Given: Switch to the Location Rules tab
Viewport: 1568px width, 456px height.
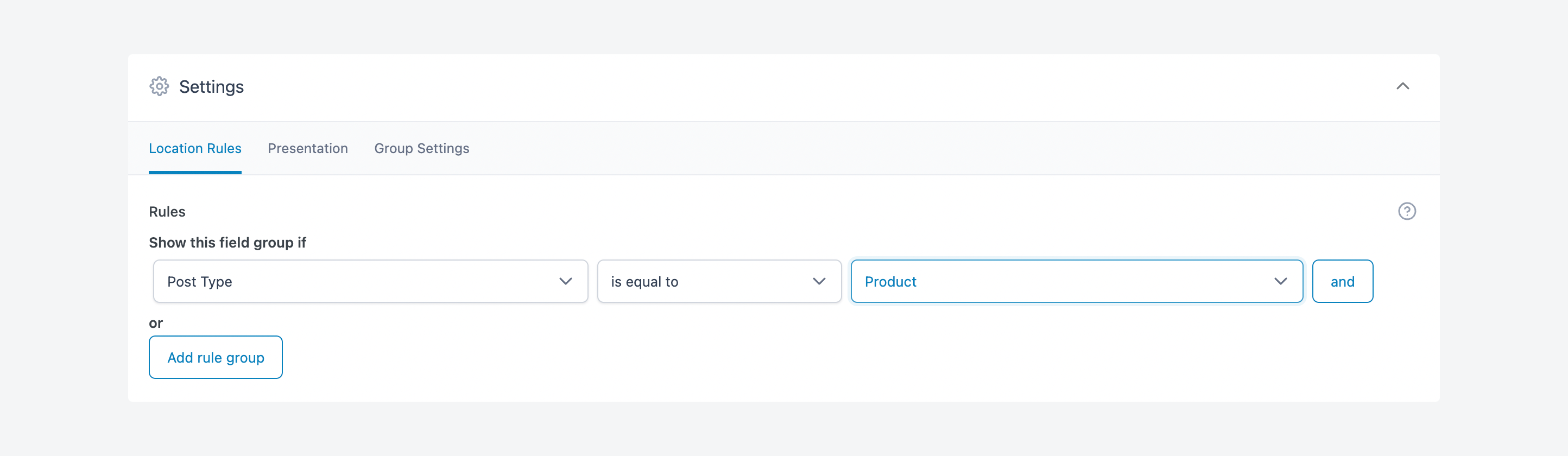Looking at the screenshot, I should pyautogui.click(x=195, y=149).
